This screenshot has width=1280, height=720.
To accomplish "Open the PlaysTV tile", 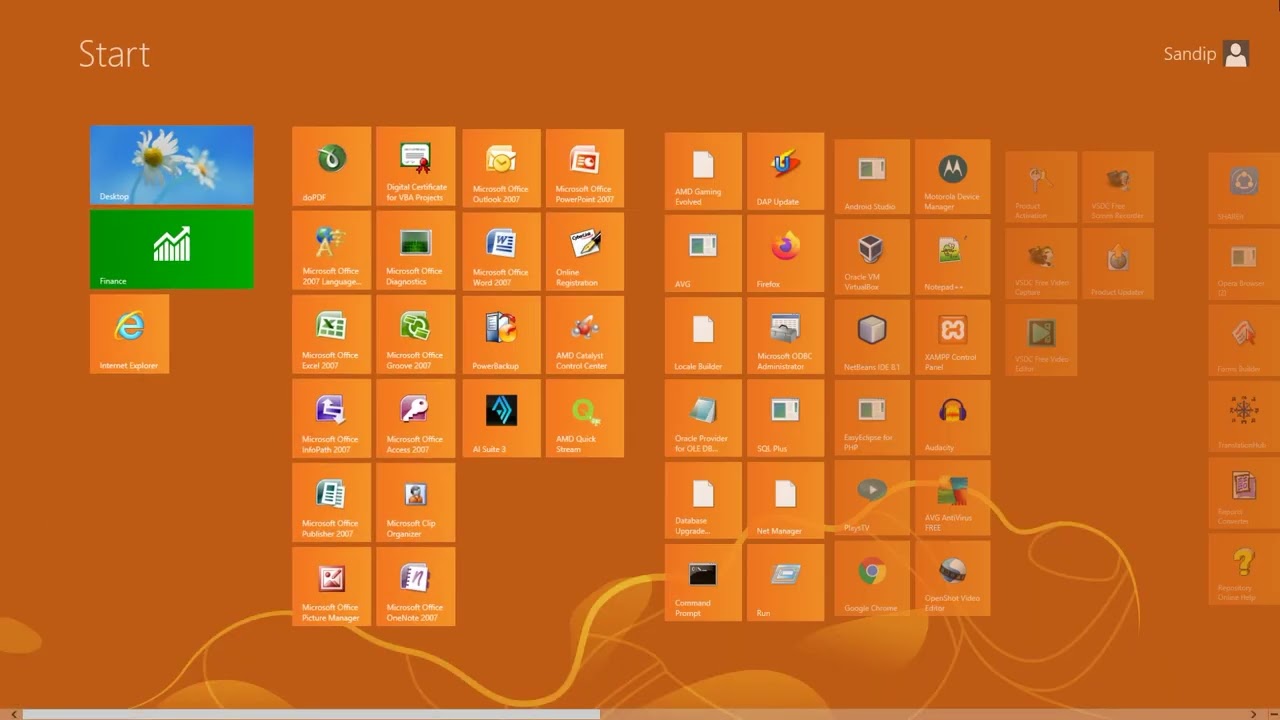I will tap(873, 497).
